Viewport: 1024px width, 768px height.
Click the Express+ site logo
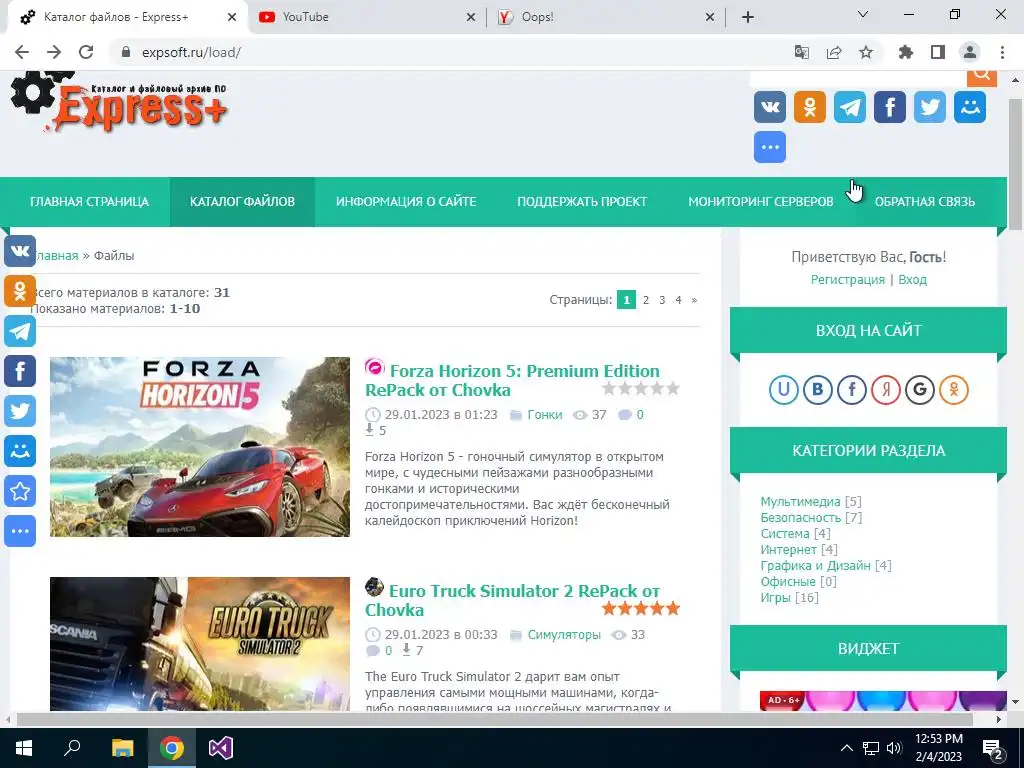(119, 101)
